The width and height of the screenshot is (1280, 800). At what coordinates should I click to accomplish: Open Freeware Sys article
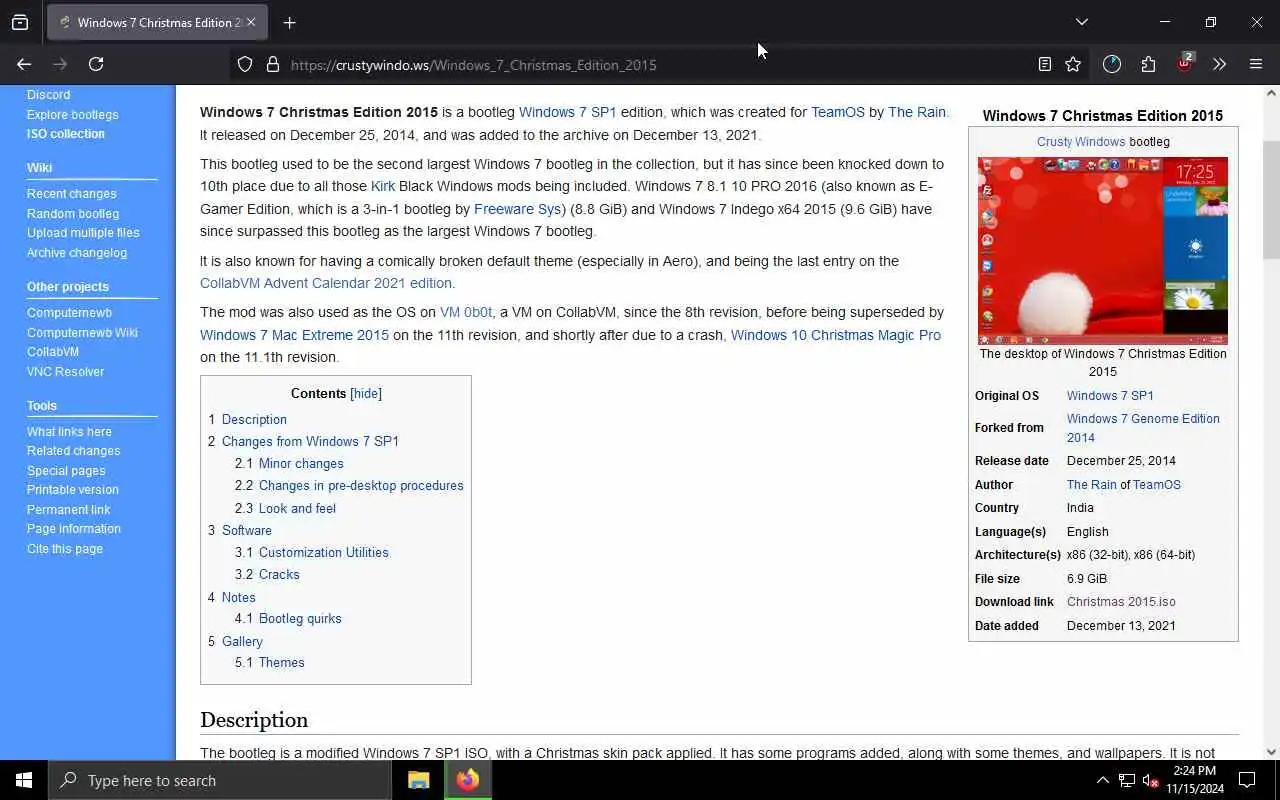(517, 209)
